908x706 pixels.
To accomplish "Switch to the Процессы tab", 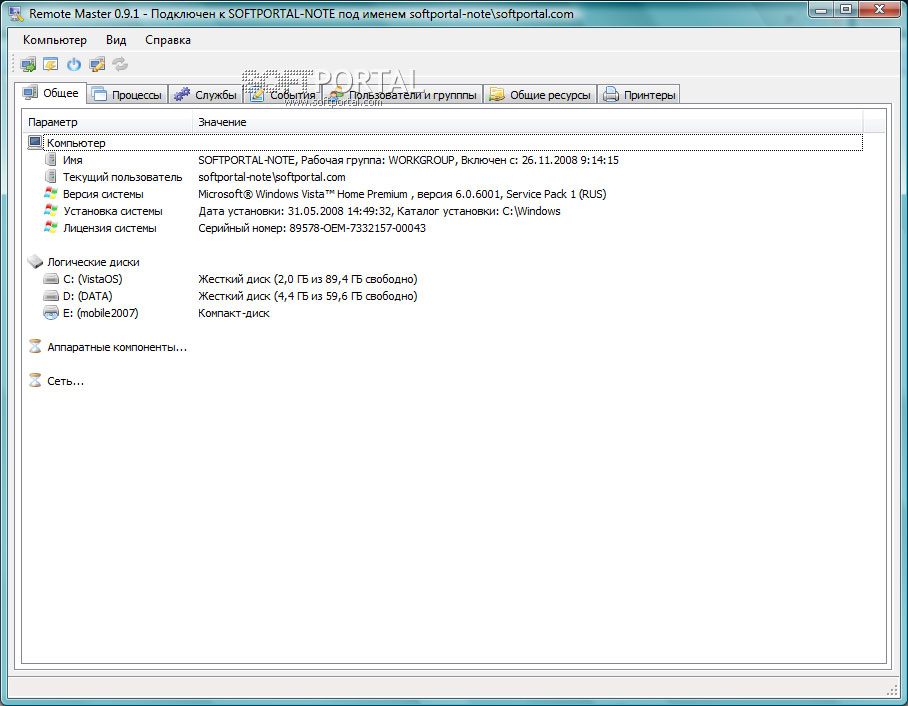I will tap(127, 94).
